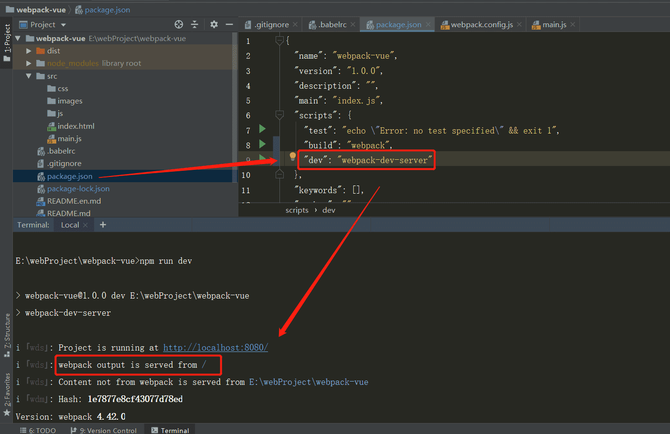Open the Version Control tool window
This screenshot has height=434, width=670.
pyautogui.click(x=103, y=430)
